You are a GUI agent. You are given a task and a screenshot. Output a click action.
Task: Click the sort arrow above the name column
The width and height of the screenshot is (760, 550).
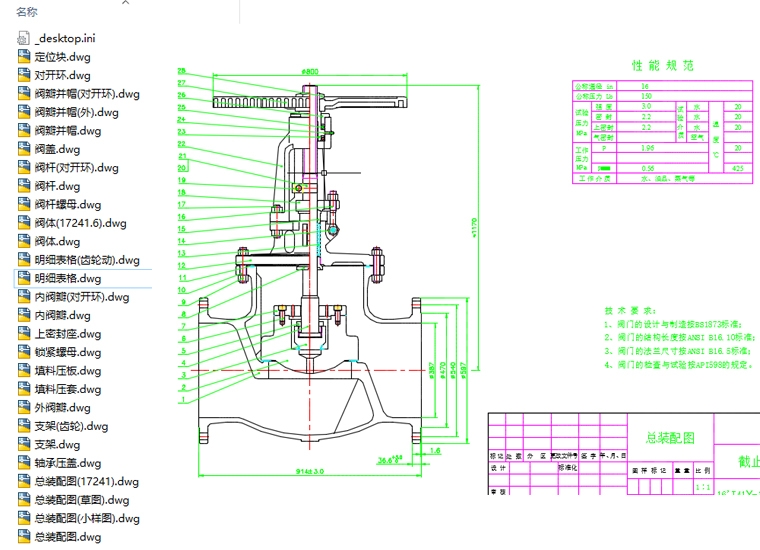click(x=125, y=3)
